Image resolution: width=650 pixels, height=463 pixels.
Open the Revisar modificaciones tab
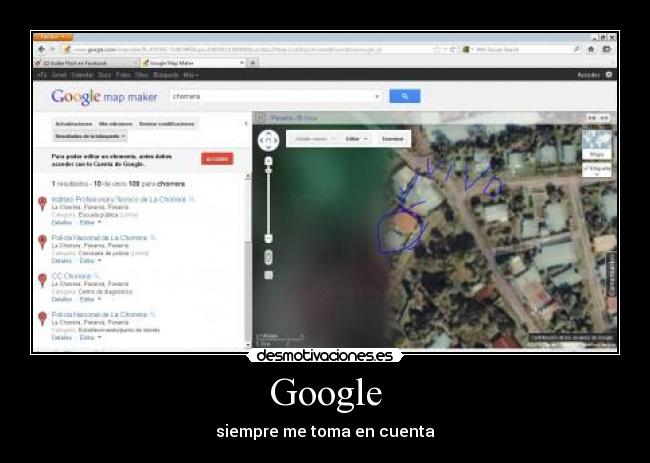(x=167, y=124)
